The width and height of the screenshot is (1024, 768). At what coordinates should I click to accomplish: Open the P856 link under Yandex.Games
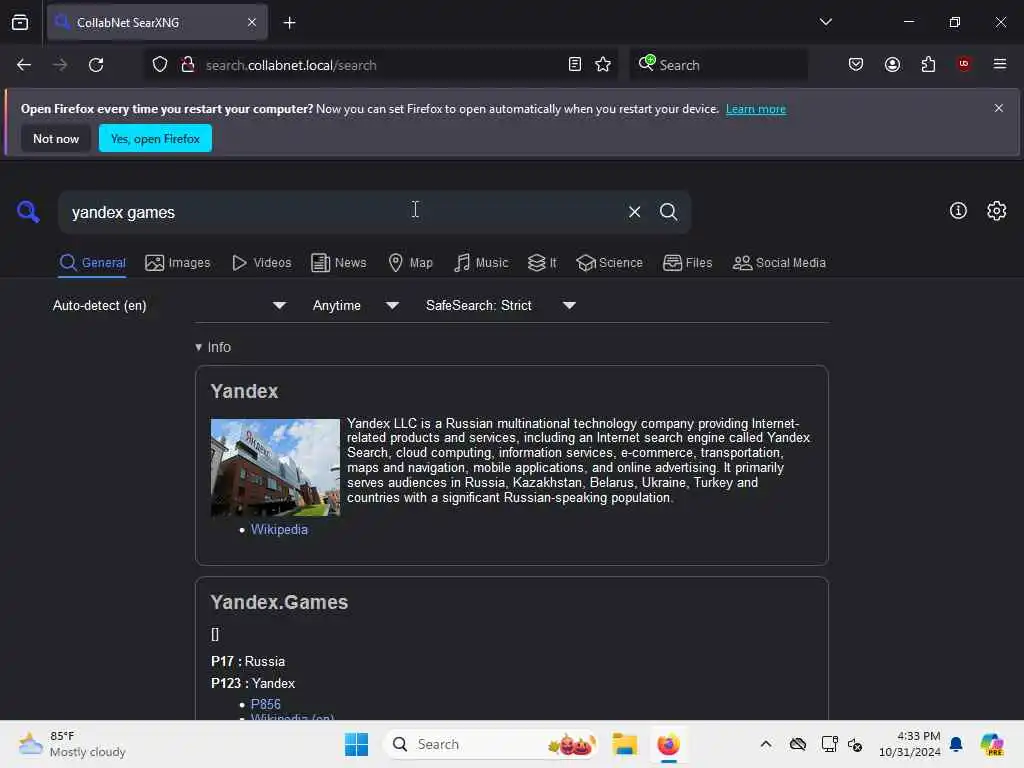coord(266,704)
